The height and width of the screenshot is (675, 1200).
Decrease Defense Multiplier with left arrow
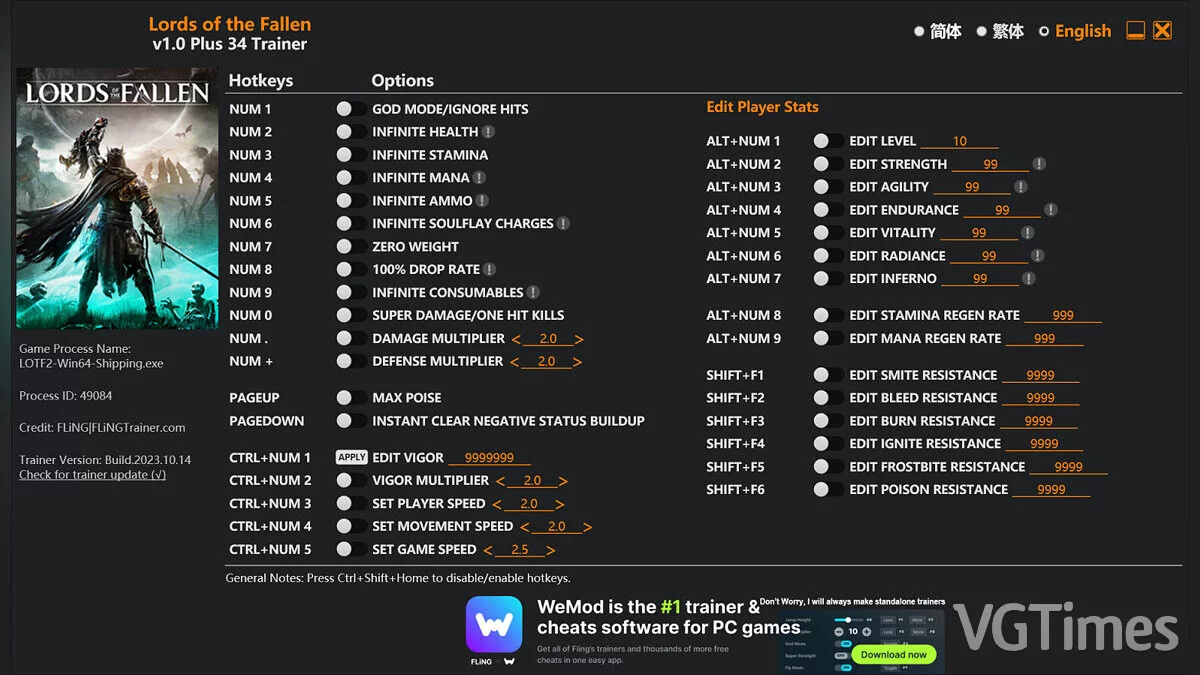[515, 362]
